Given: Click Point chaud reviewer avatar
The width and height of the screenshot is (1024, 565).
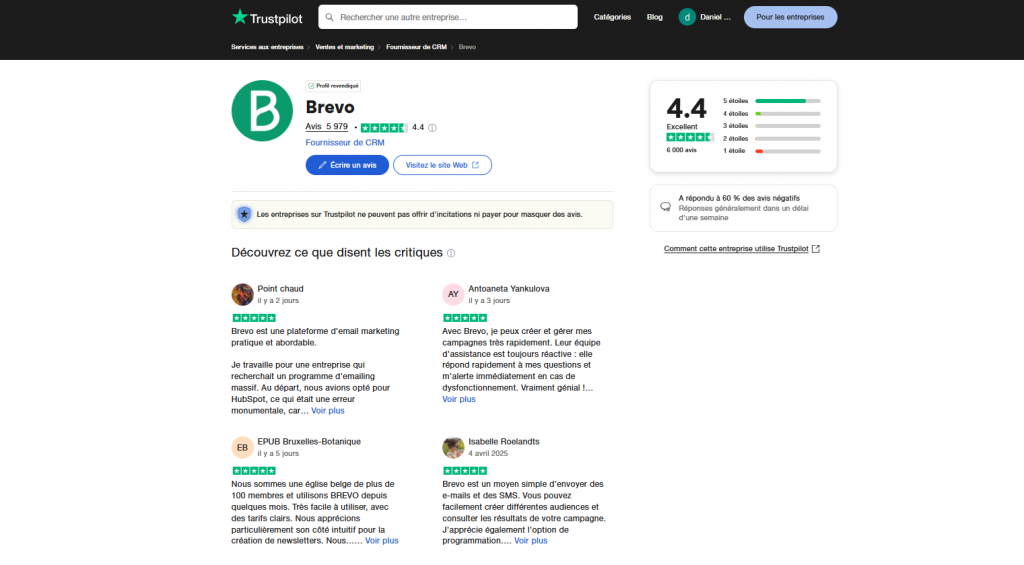Looking at the screenshot, I should pos(242,295).
